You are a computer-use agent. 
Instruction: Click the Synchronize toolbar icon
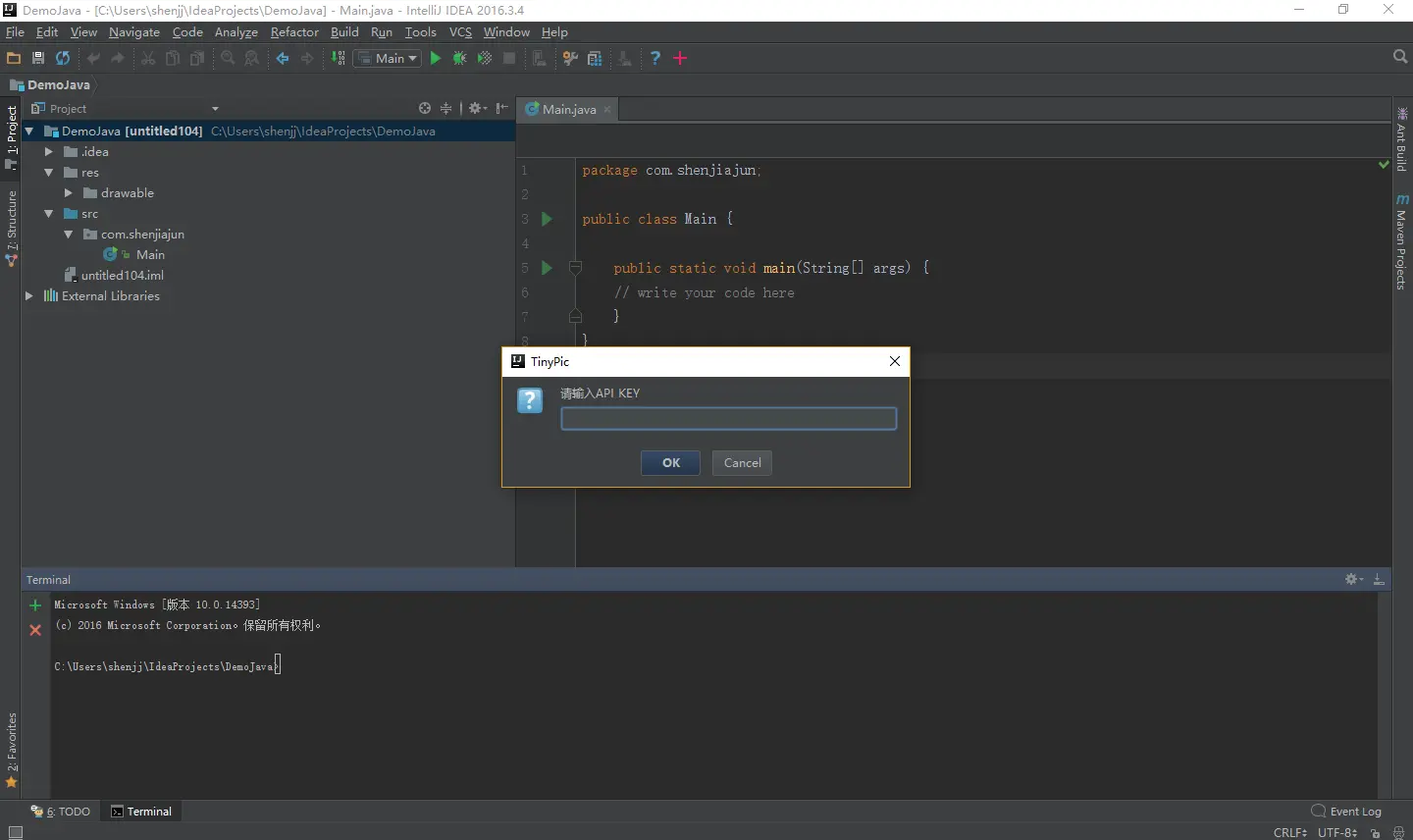[x=63, y=58]
